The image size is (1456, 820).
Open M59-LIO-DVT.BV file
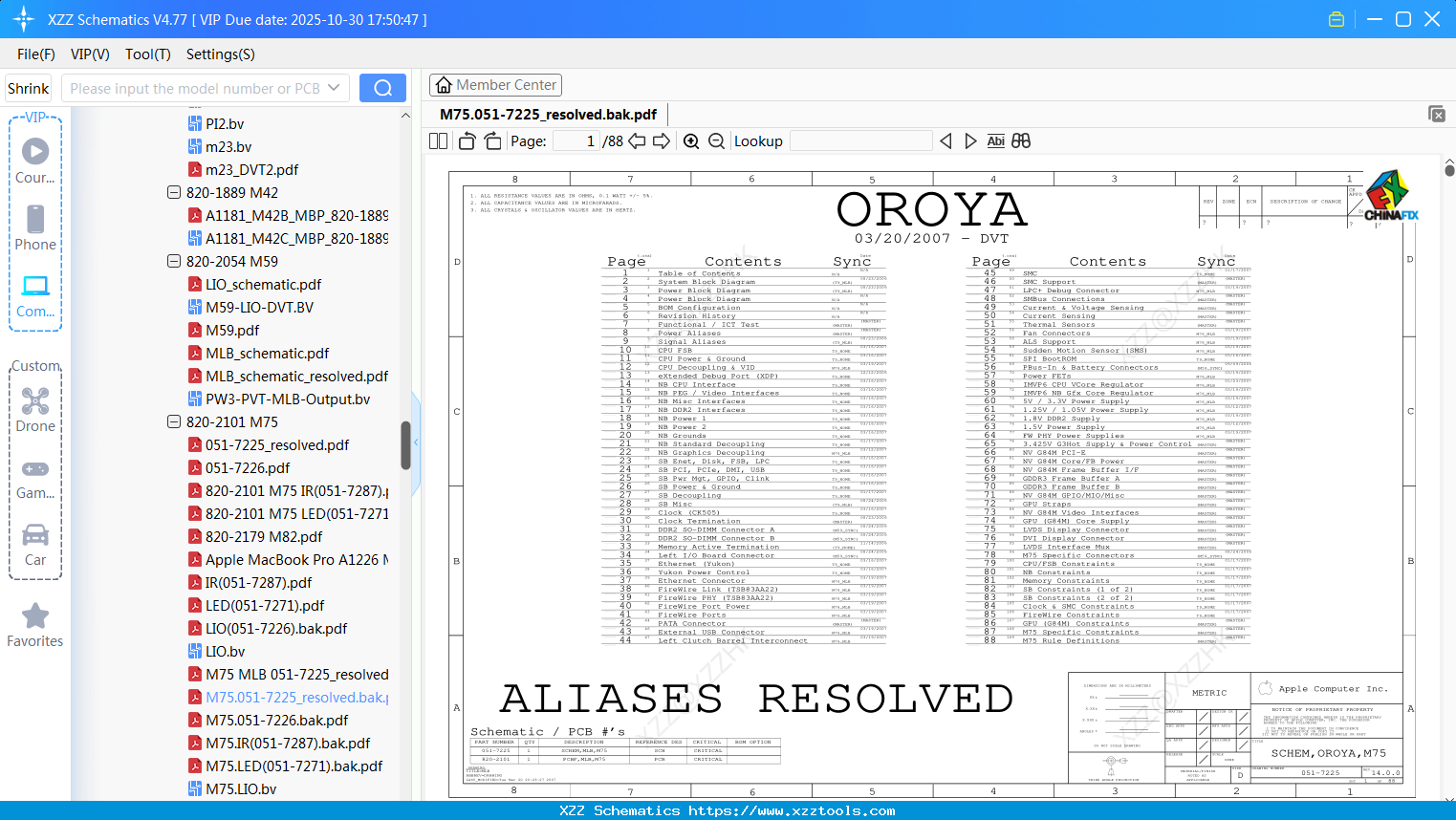click(x=251, y=307)
